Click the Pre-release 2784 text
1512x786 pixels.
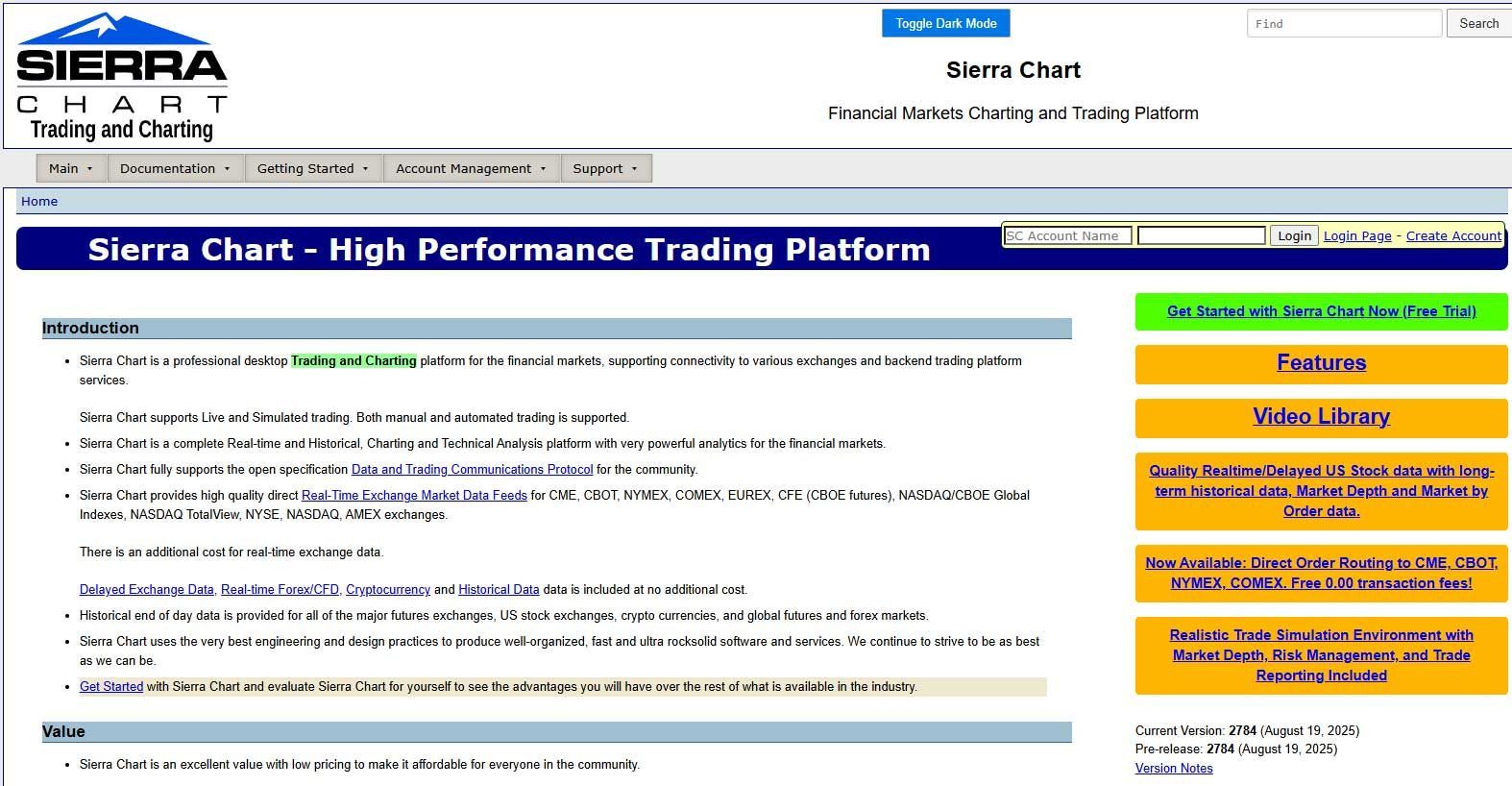pyautogui.click(x=1235, y=749)
